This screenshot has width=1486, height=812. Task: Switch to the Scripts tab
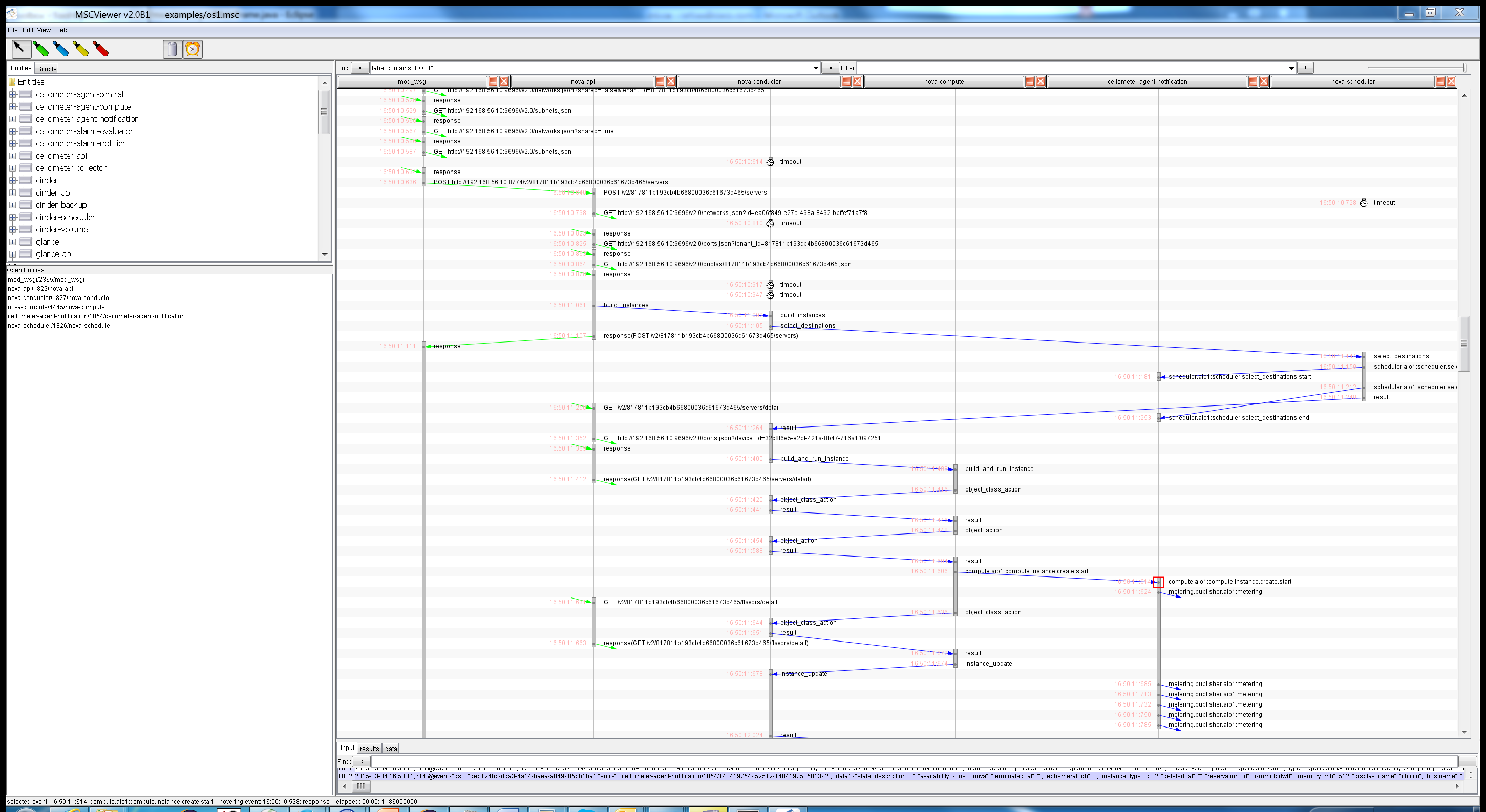point(47,69)
